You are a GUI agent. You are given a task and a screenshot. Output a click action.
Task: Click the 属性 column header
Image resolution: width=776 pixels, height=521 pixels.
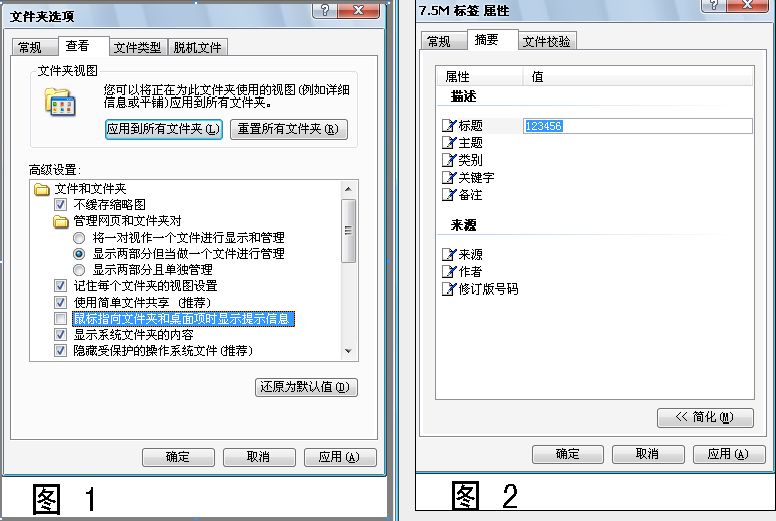(x=479, y=77)
